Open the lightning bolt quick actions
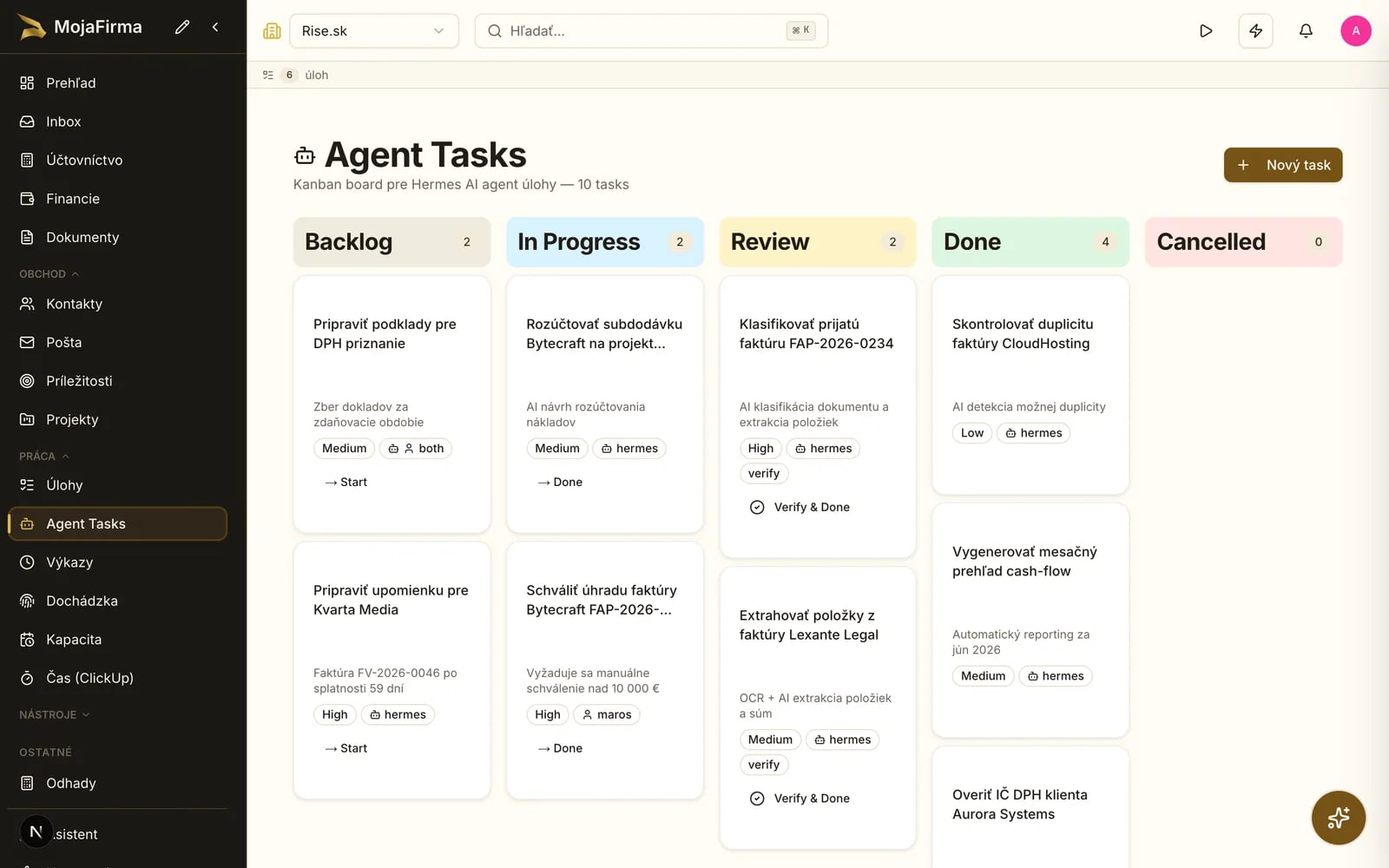Viewport: 1389px width, 868px height. pos(1255,31)
